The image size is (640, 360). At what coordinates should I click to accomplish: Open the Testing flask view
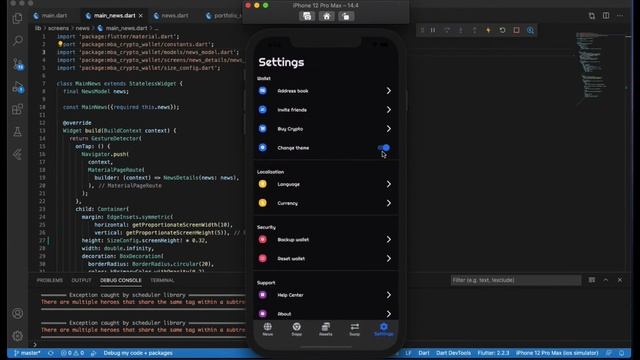pos(17,132)
